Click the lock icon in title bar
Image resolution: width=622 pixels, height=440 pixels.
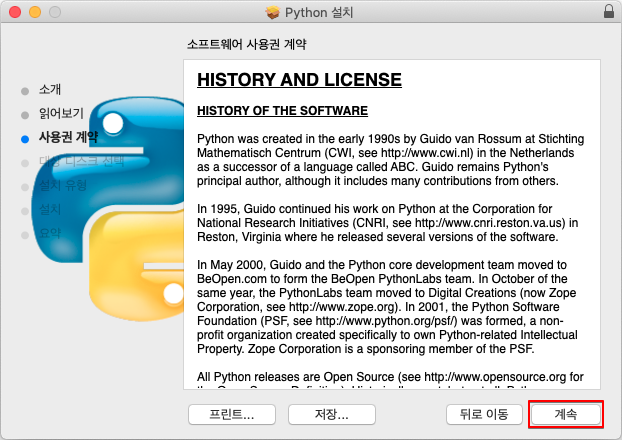click(x=609, y=12)
